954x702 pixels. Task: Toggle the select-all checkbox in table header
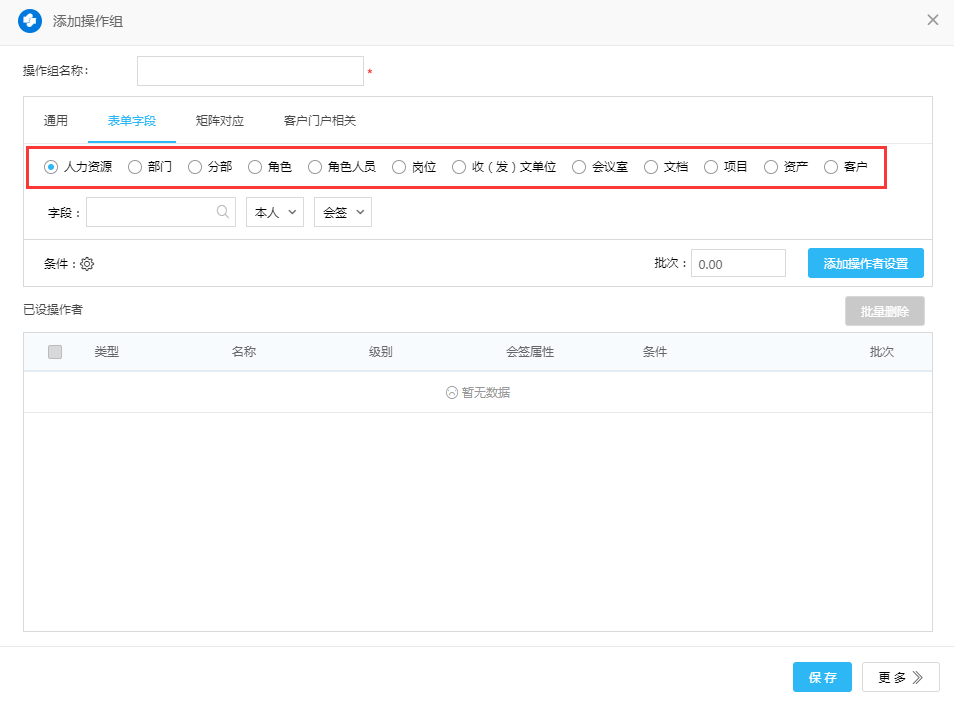[x=55, y=352]
